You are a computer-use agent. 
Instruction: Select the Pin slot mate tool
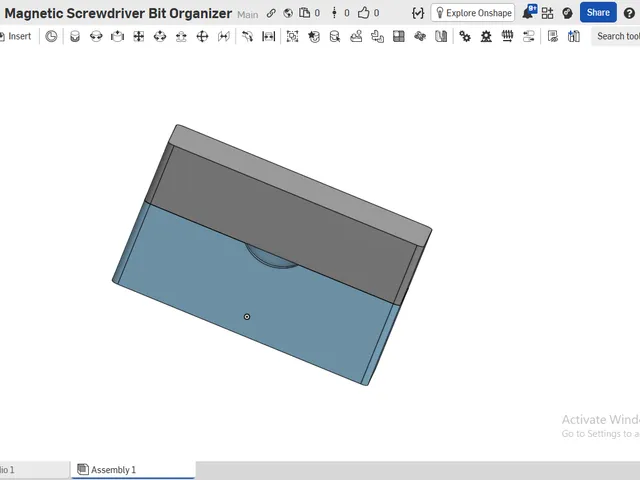(181, 36)
